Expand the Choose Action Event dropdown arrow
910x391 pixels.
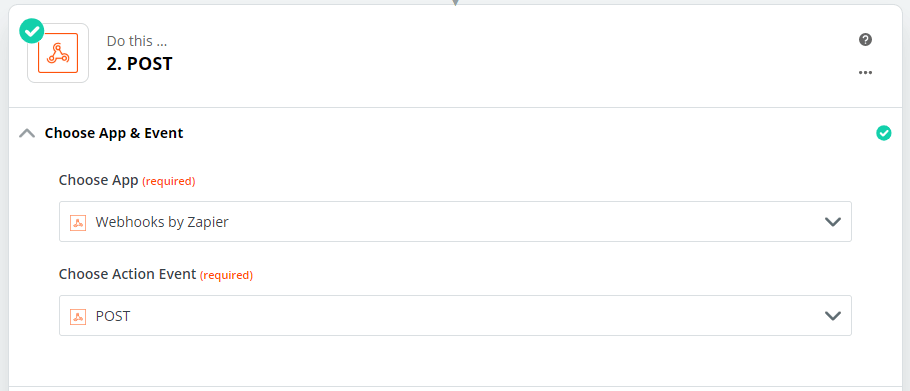point(833,316)
